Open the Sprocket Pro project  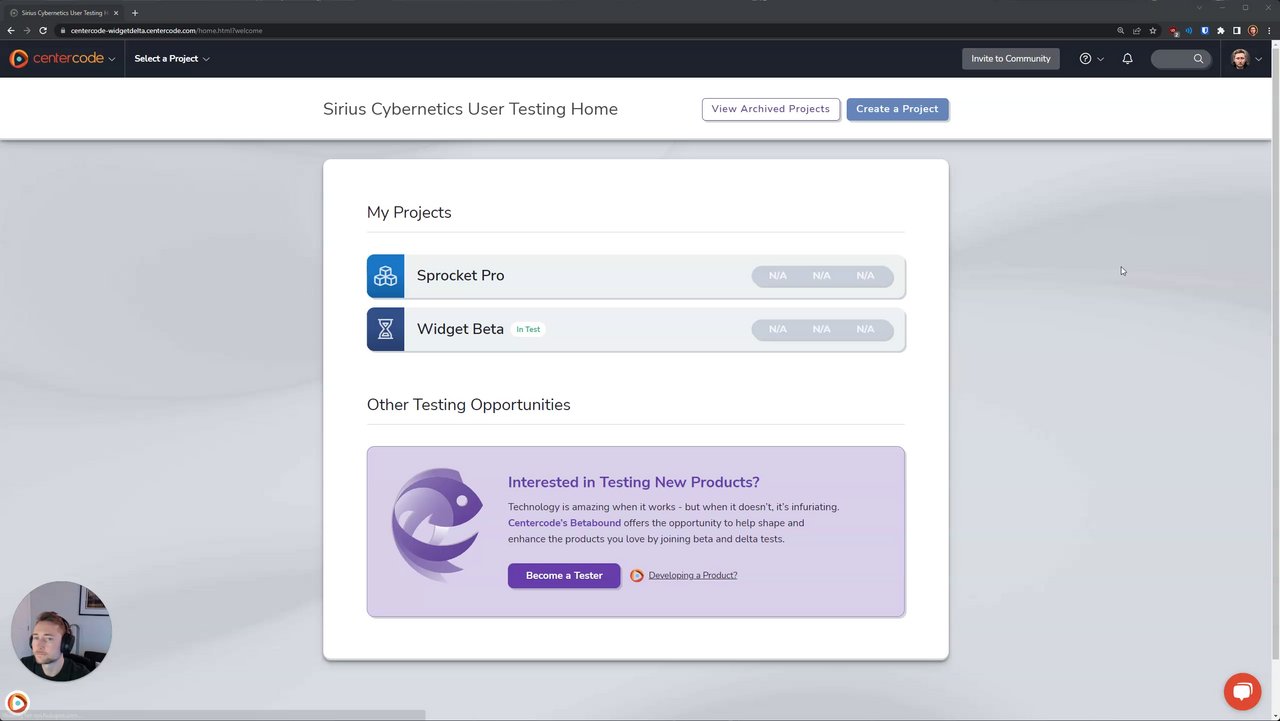(x=636, y=276)
